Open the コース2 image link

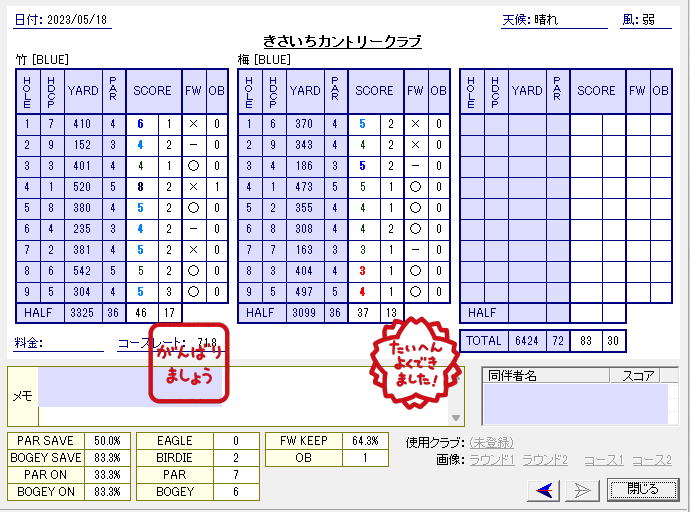tap(652, 460)
